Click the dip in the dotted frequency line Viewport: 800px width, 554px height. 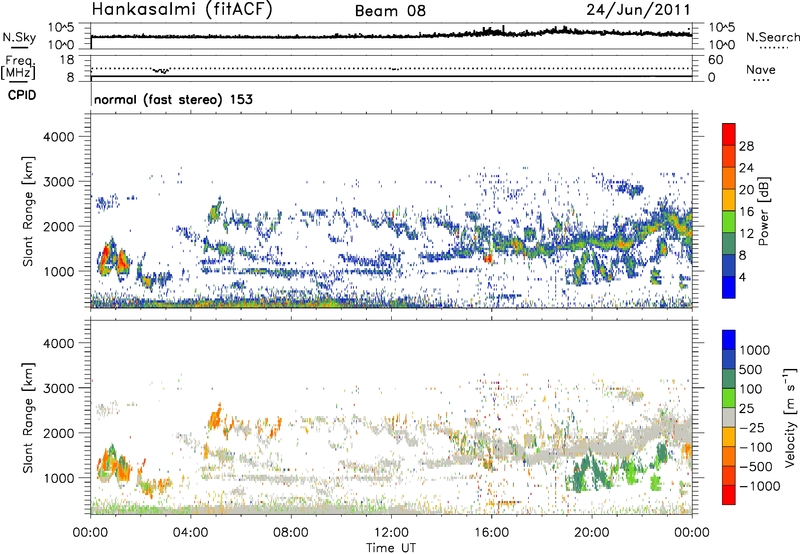[161, 70]
